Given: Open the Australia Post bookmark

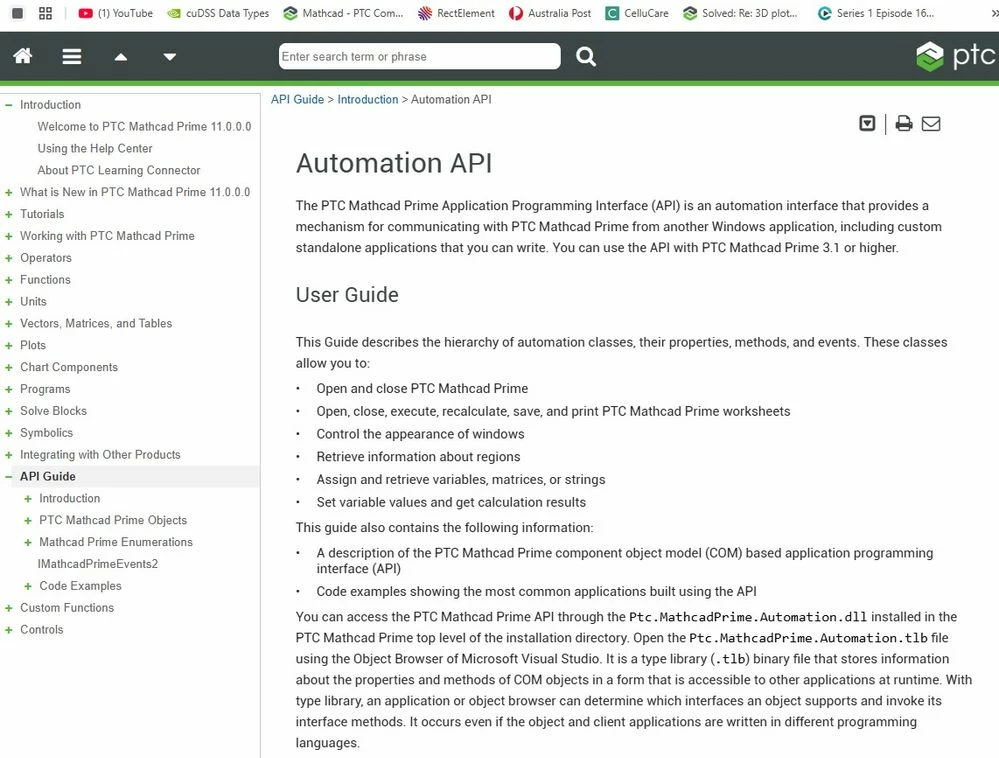Looking at the screenshot, I should click(x=550, y=13).
